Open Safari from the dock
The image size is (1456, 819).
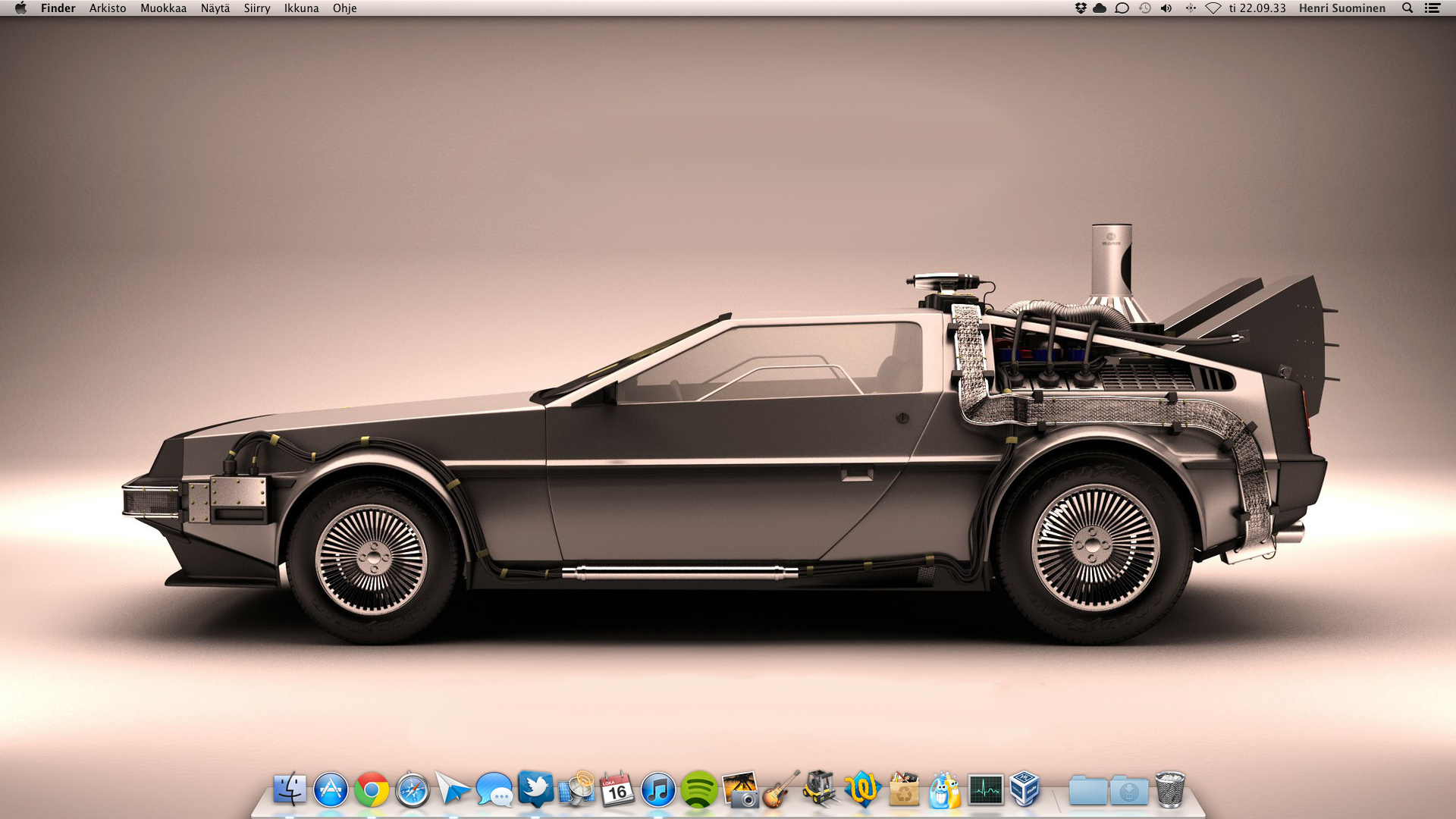[413, 790]
